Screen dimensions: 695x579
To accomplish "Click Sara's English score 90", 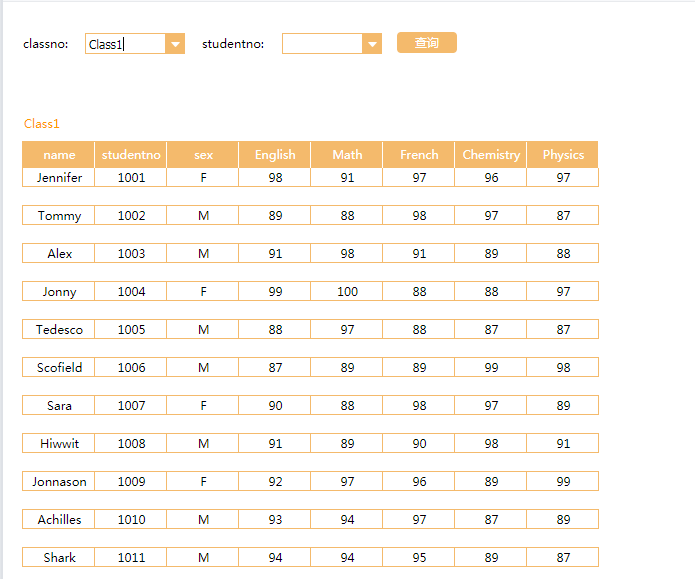I will coord(275,405).
